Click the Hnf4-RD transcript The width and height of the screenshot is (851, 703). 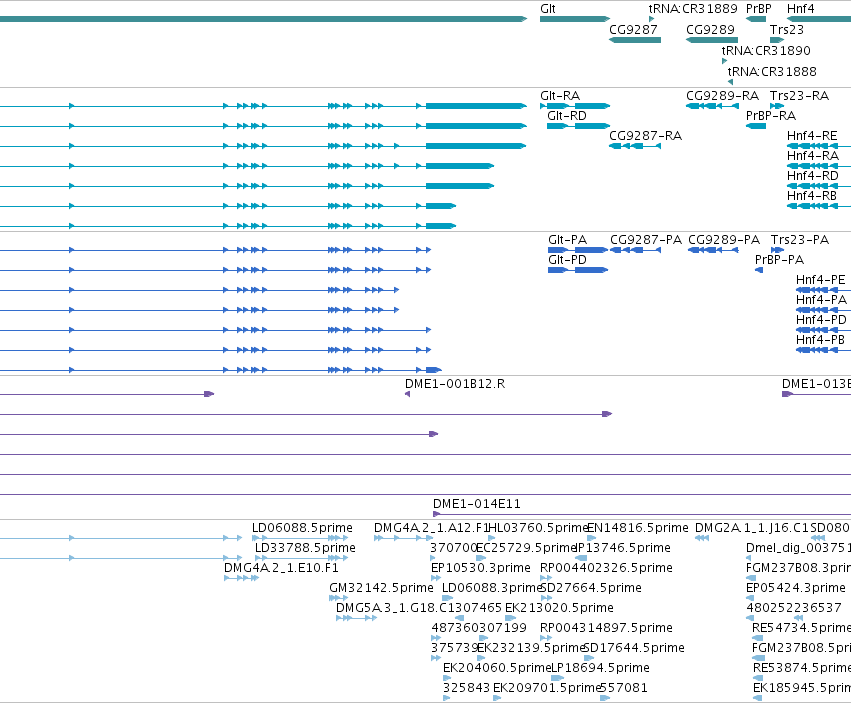tap(812, 176)
